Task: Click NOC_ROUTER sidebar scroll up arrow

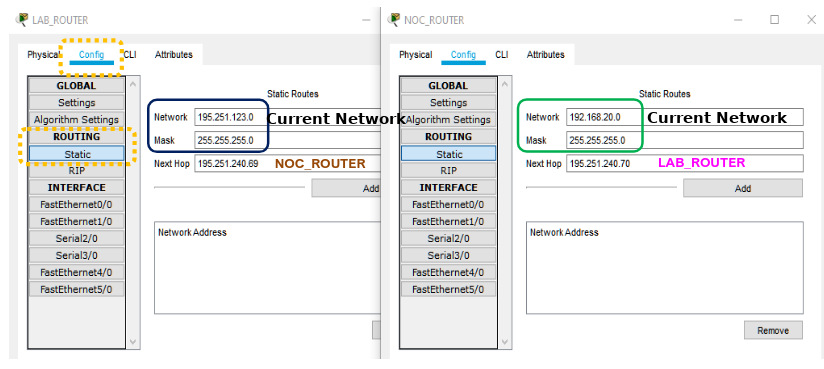Action: (x=504, y=84)
